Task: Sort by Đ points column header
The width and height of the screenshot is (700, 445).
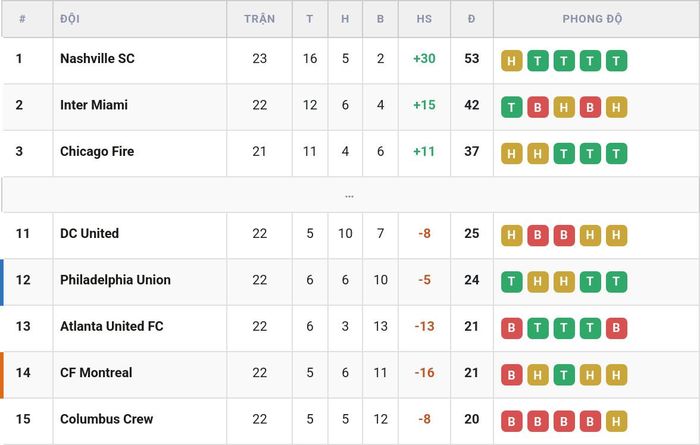Action: 471,19
